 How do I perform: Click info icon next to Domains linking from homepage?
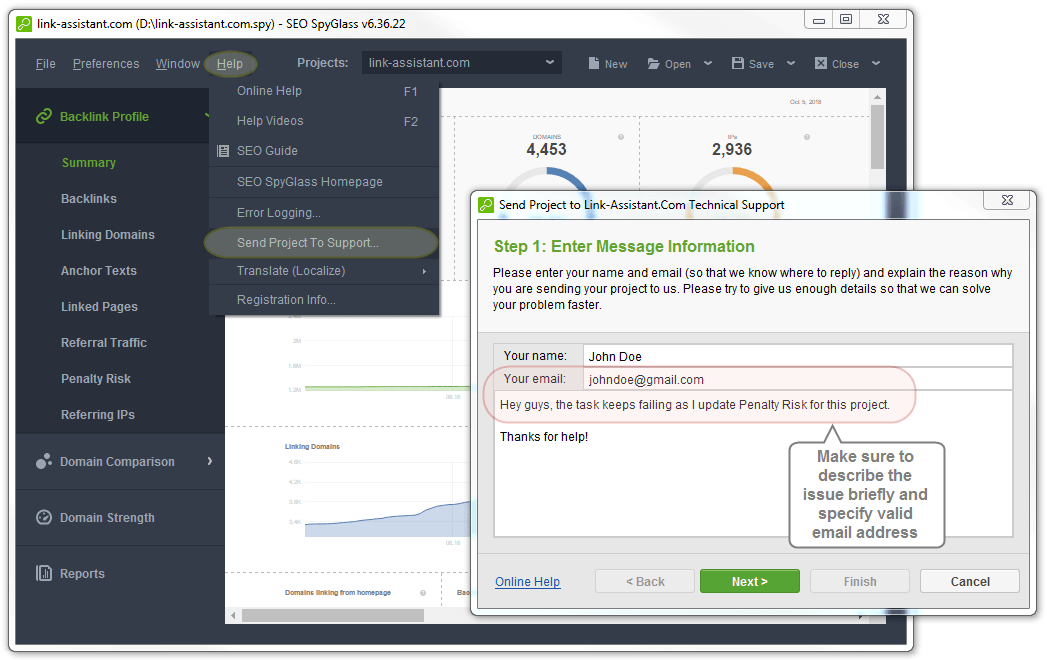point(423,593)
